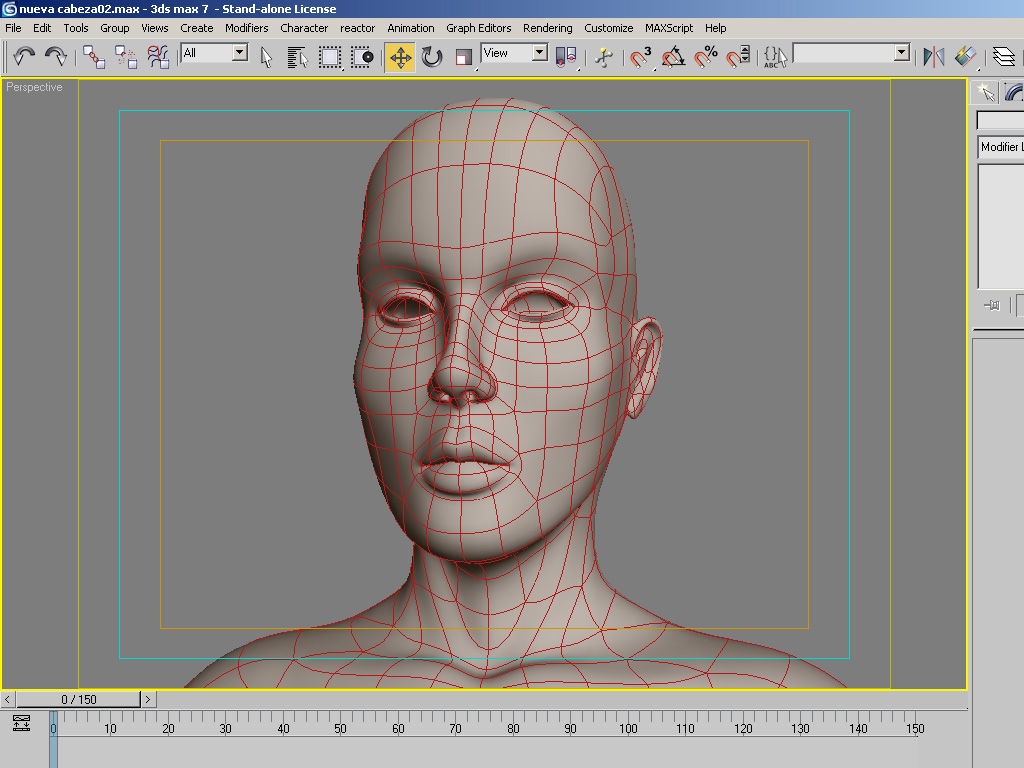Click the 0 / 150 time slider
Image resolution: width=1024 pixels, height=768 pixels.
[79, 700]
